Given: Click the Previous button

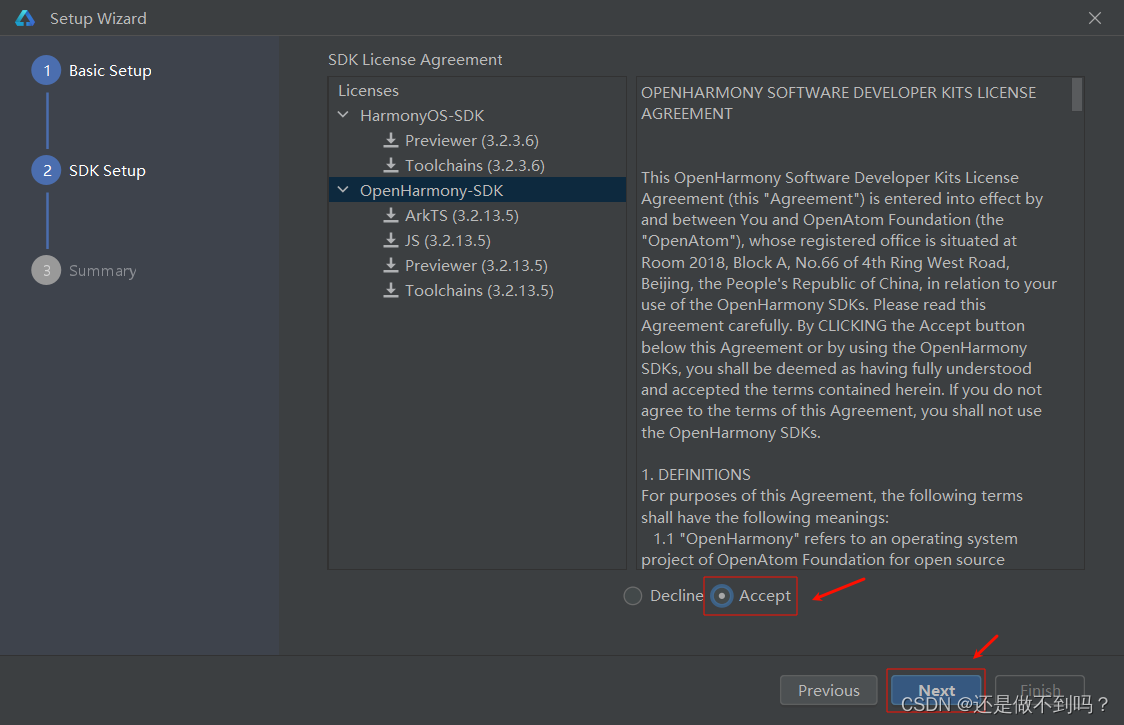Looking at the screenshot, I should tap(829, 690).
